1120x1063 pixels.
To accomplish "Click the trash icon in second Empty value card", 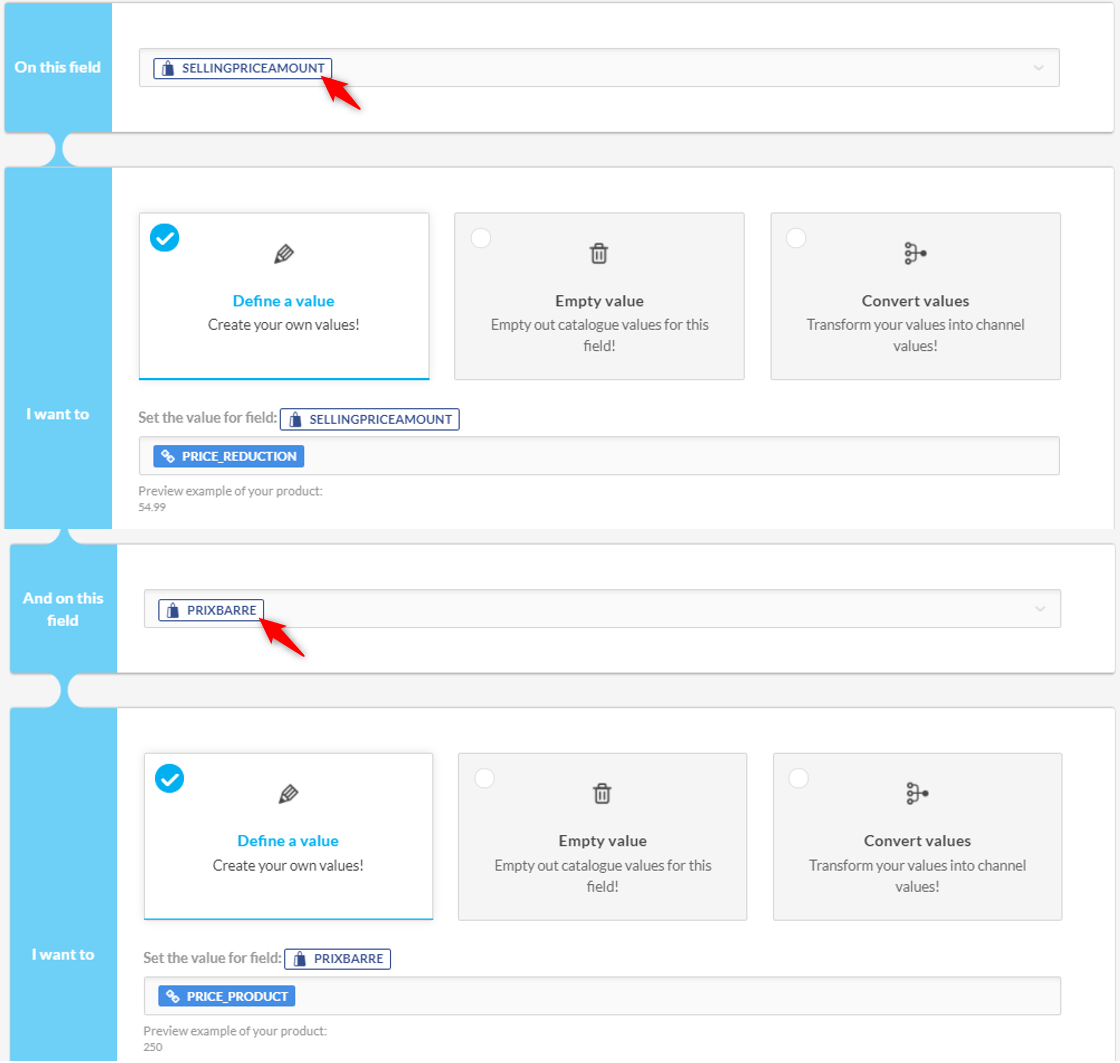I will [602, 794].
